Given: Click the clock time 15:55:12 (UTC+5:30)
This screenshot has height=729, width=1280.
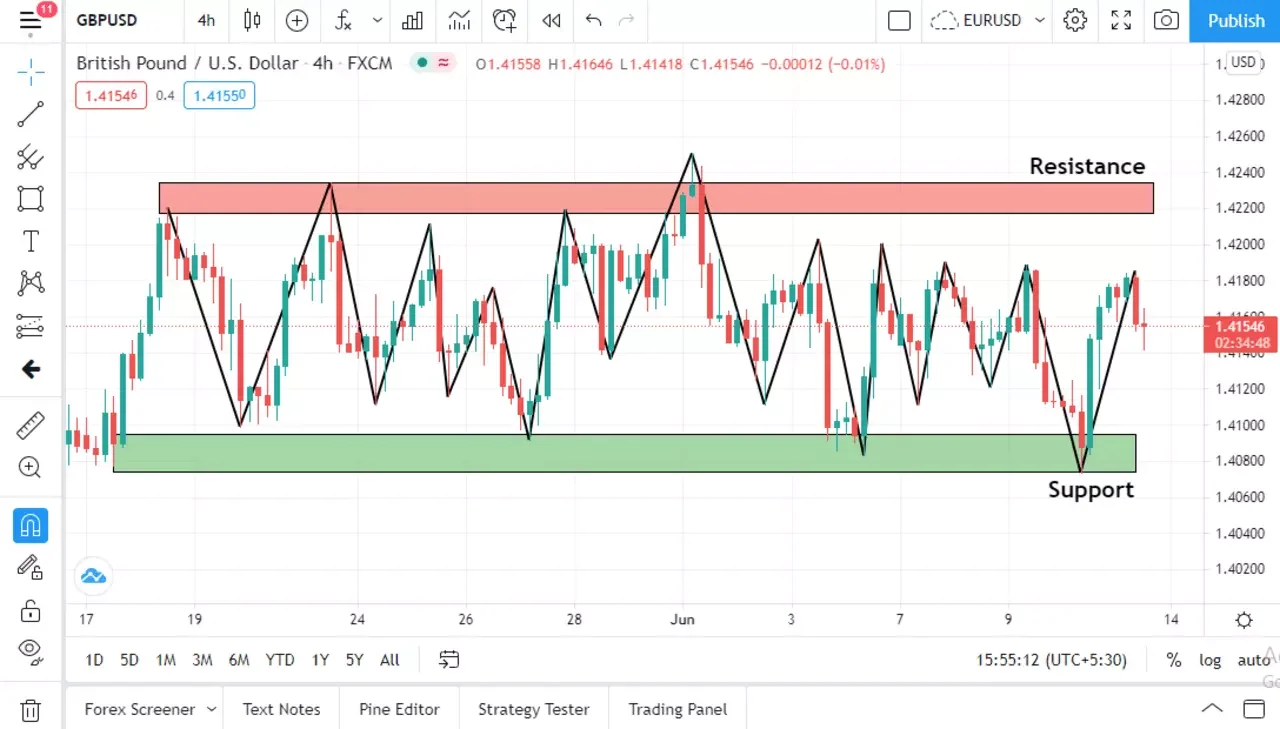Looking at the screenshot, I should 1052,660.
